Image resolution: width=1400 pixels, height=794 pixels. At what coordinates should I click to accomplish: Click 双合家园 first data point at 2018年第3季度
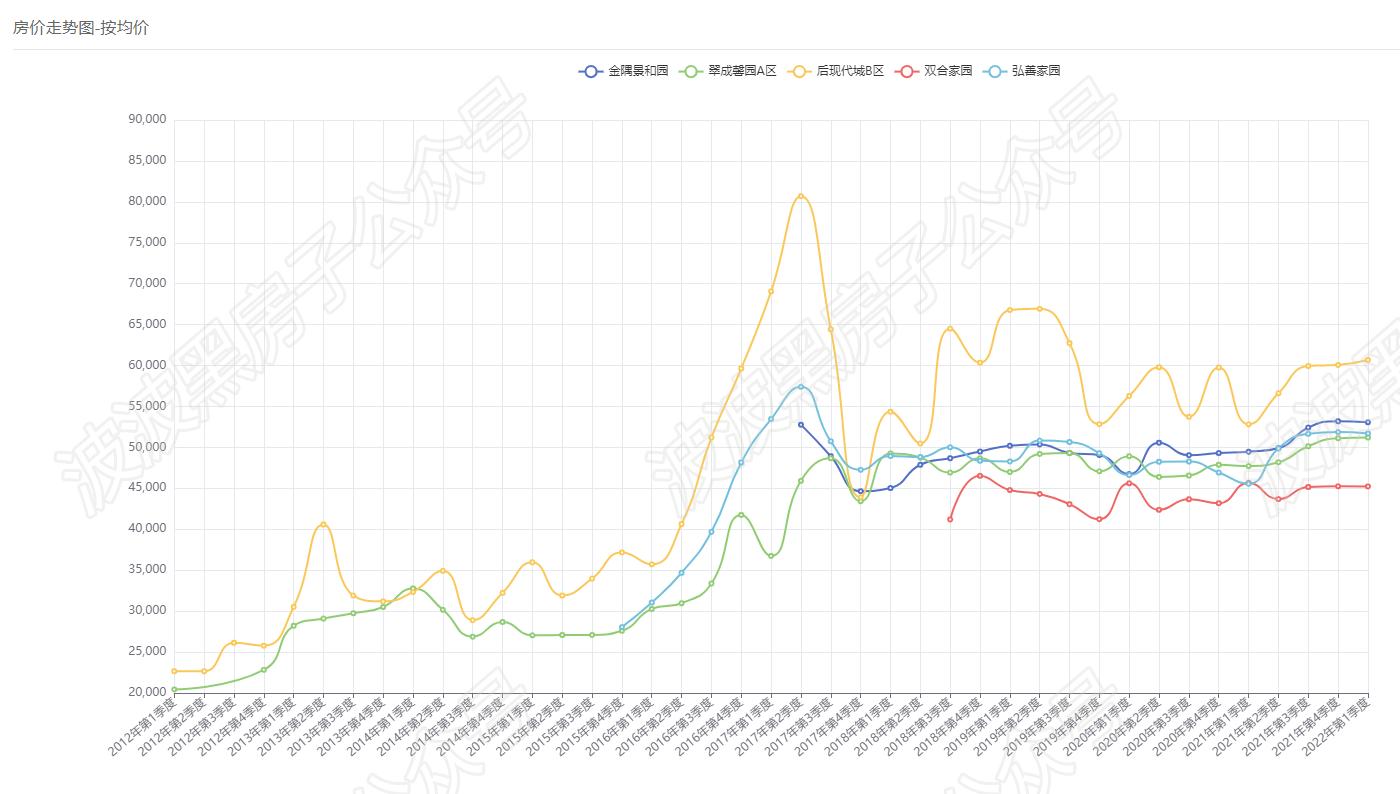click(950, 519)
